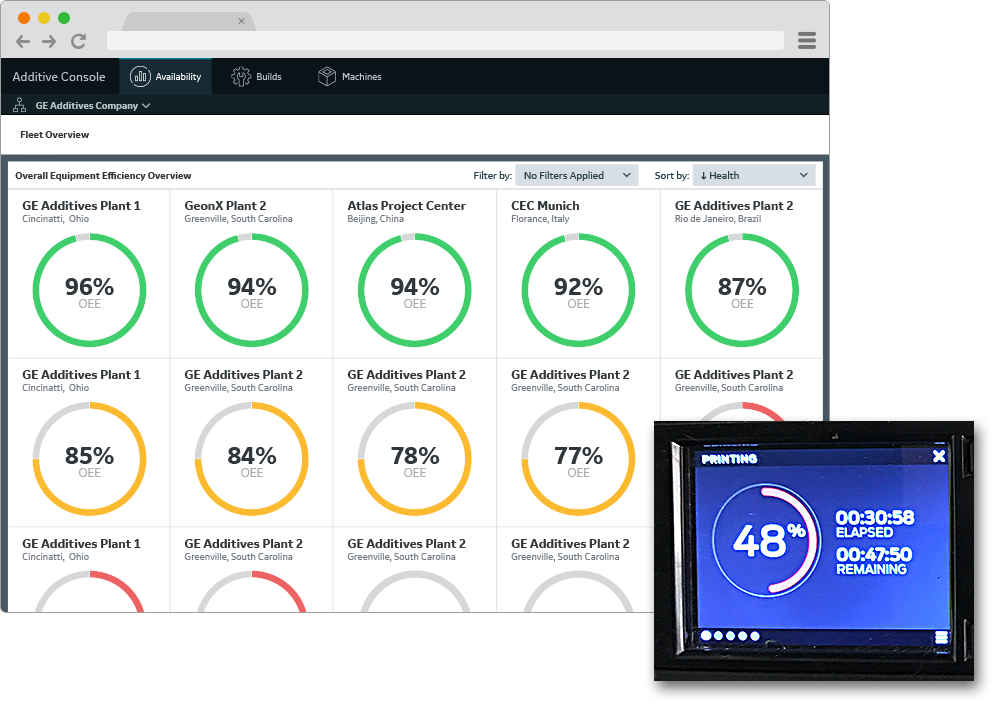Click the organization hierarchy icon
This screenshot has height=703, width=992.
tap(20, 105)
